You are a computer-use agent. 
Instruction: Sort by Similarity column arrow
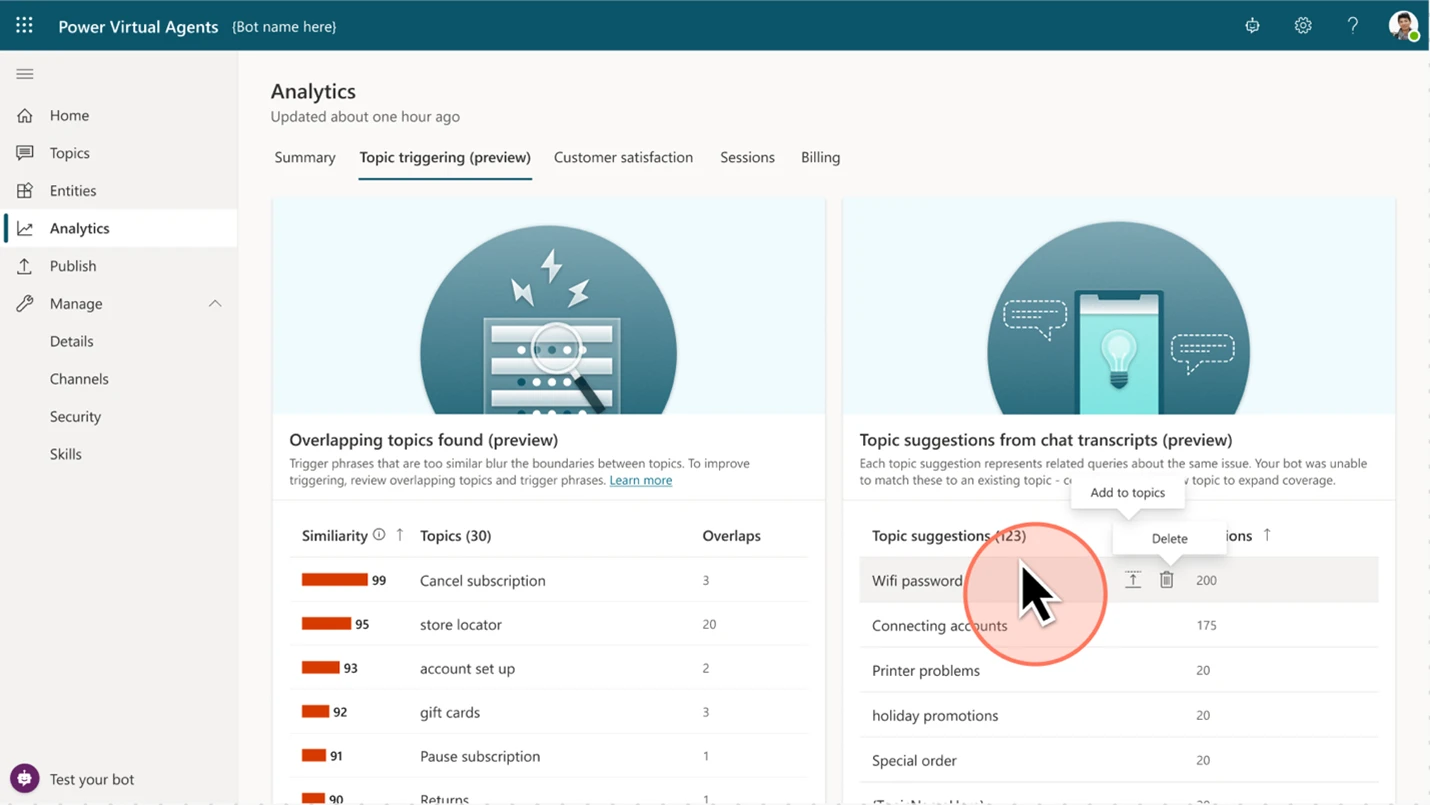click(x=400, y=535)
